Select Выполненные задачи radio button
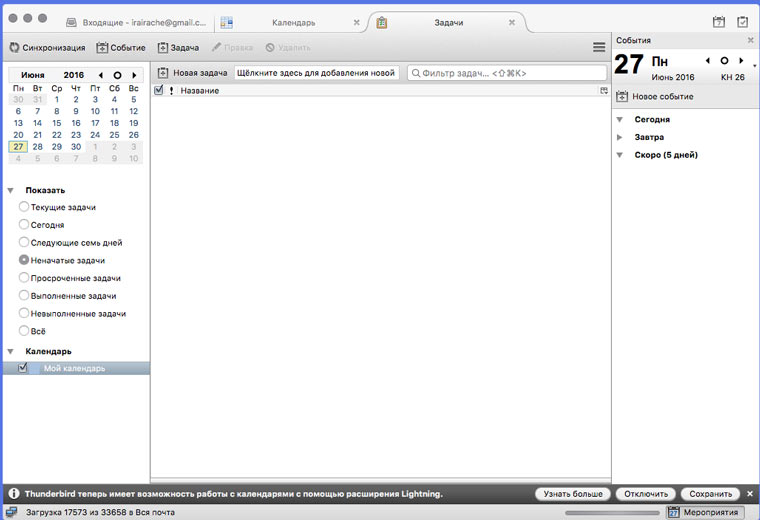Screen dimensions: 760x520 (x=24, y=295)
